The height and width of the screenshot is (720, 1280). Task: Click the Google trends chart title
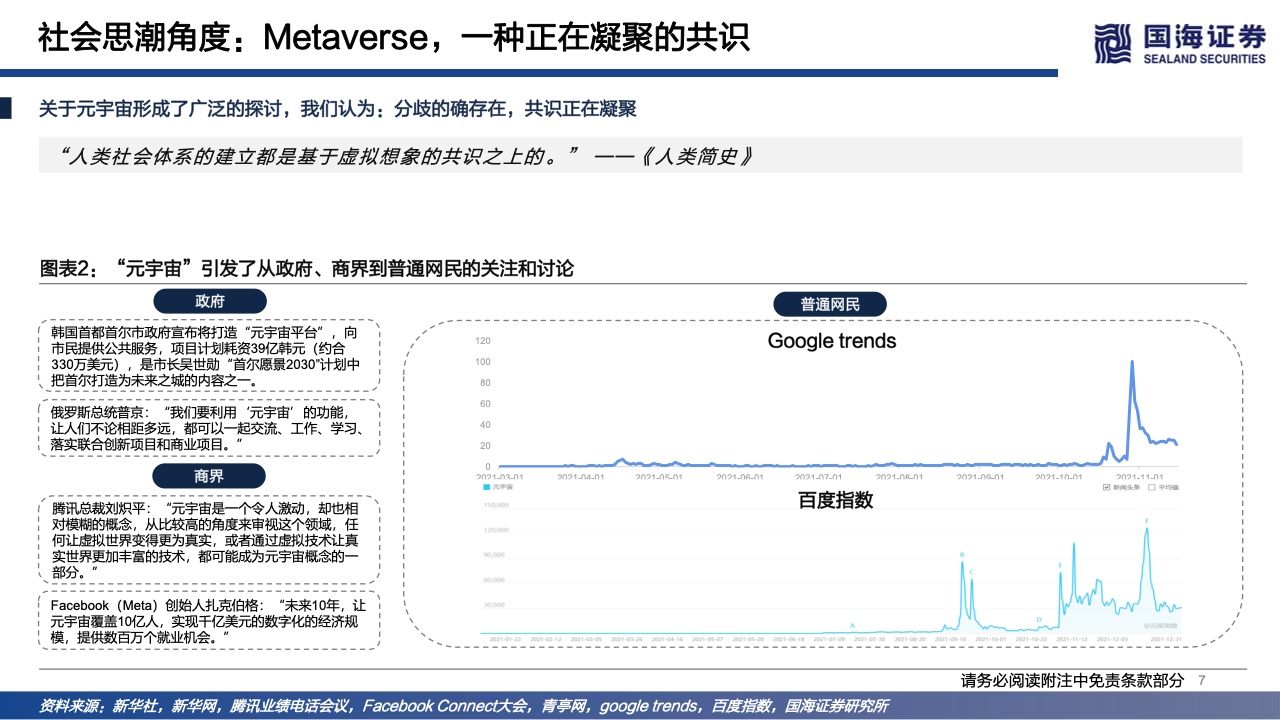point(832,341)
